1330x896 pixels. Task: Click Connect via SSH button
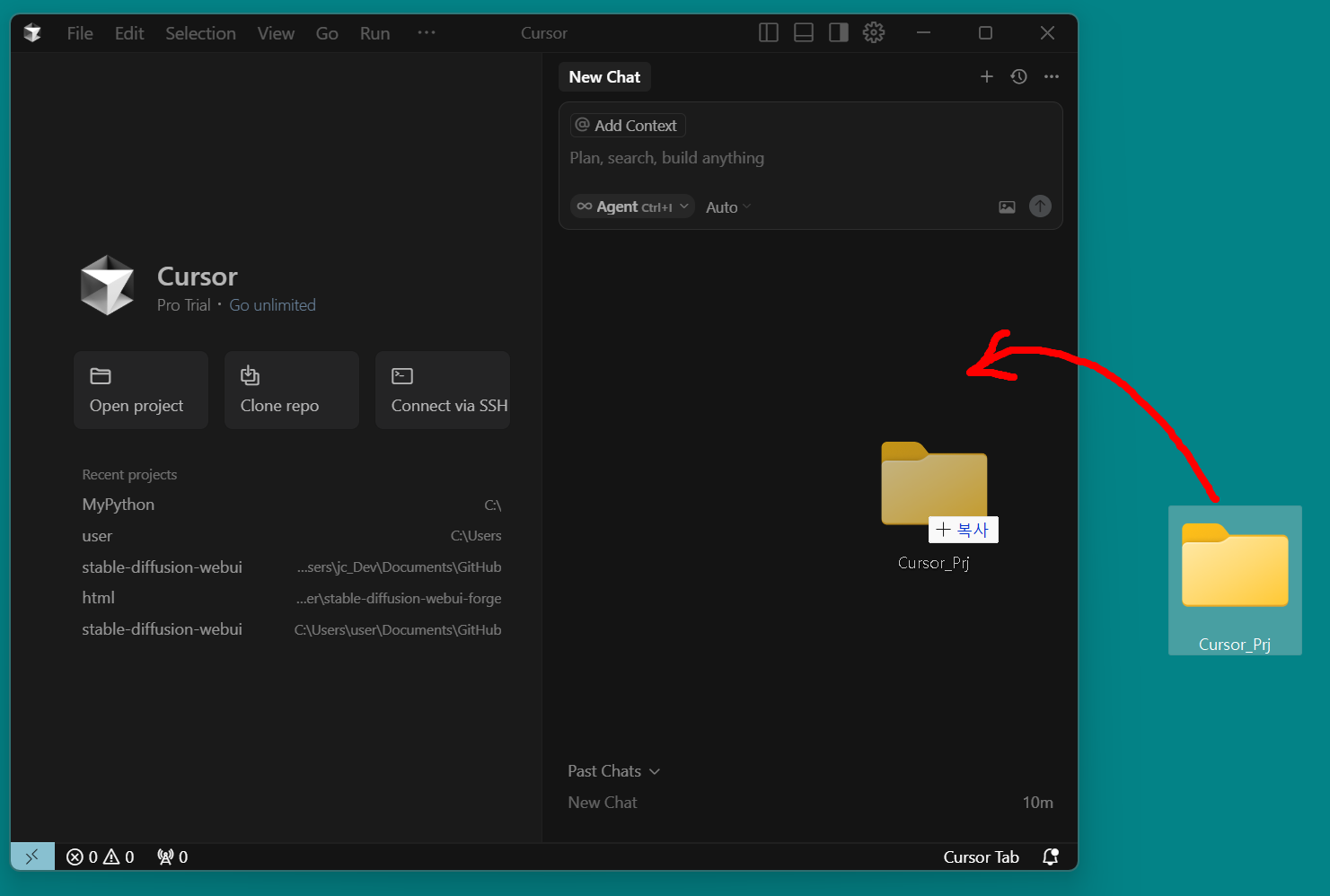pyautogui.click(x=443, y=390)
